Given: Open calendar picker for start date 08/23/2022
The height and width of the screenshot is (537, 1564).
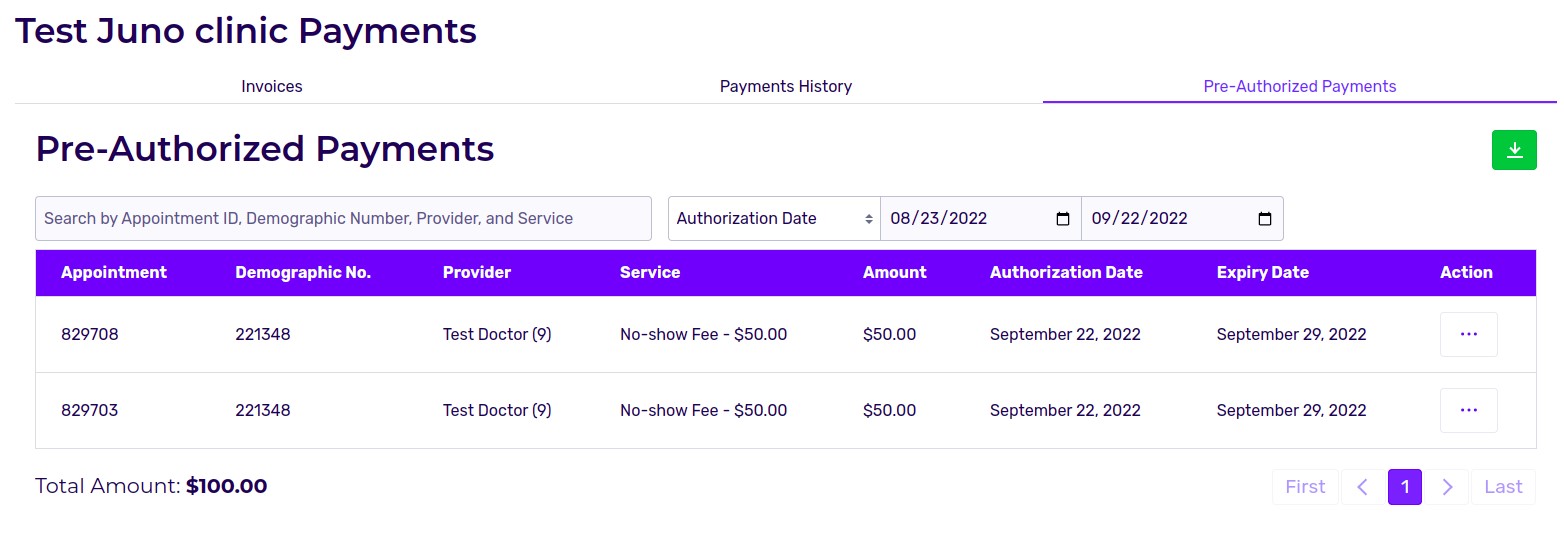Looking at the screenshot, I should pos(1063,219).
